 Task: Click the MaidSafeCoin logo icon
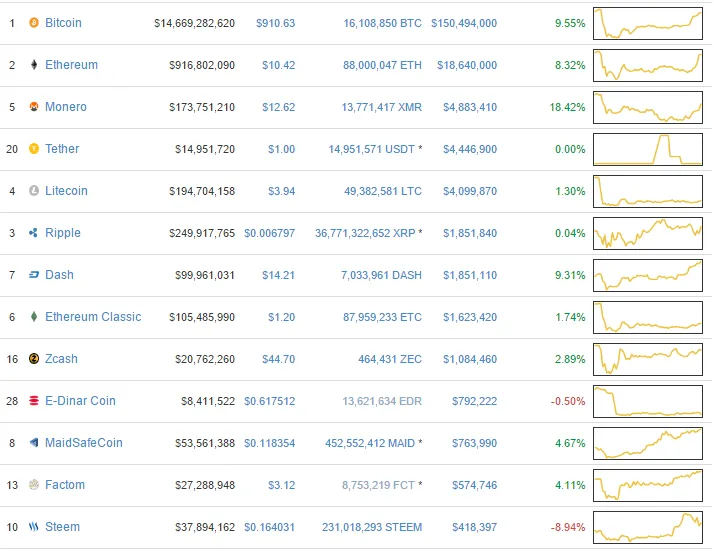point(34,442)
